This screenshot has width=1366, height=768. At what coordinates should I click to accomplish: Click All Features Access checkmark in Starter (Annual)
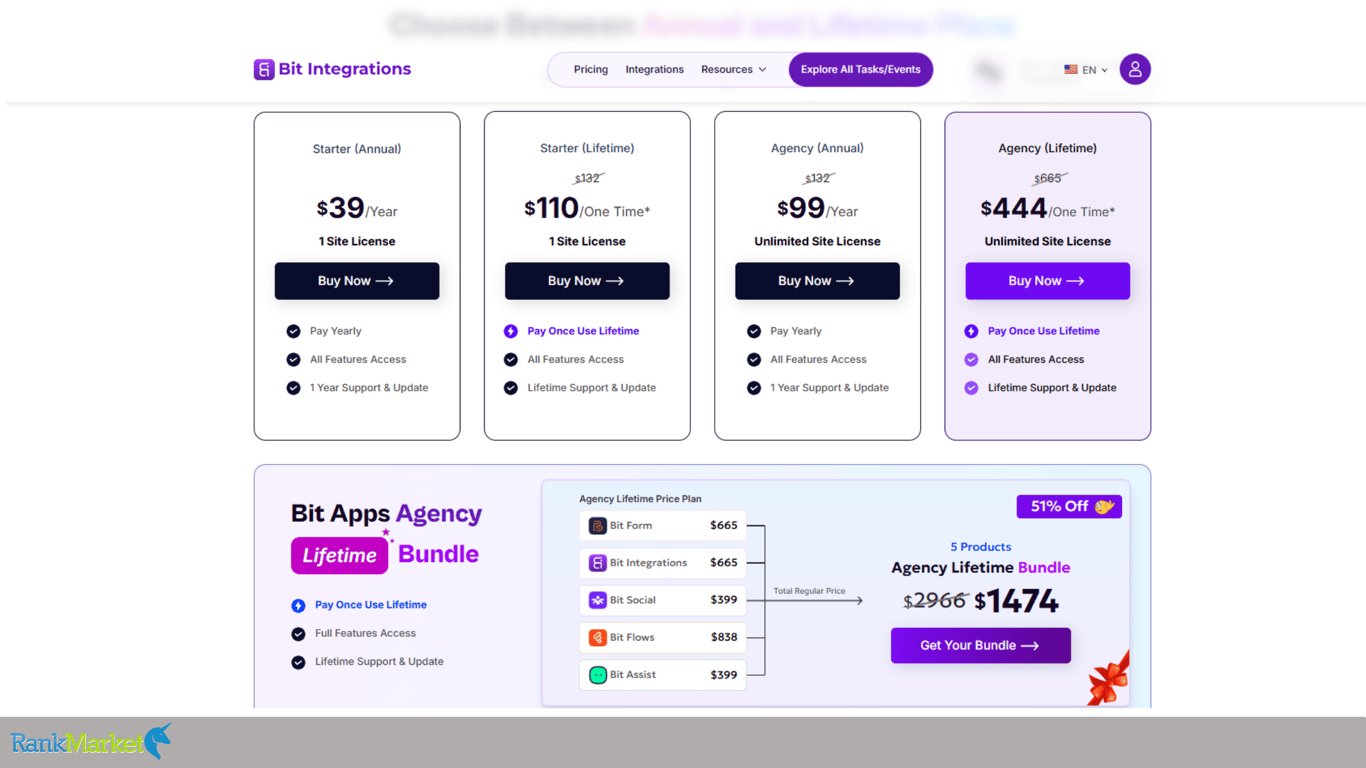click(x=293, y=359)
